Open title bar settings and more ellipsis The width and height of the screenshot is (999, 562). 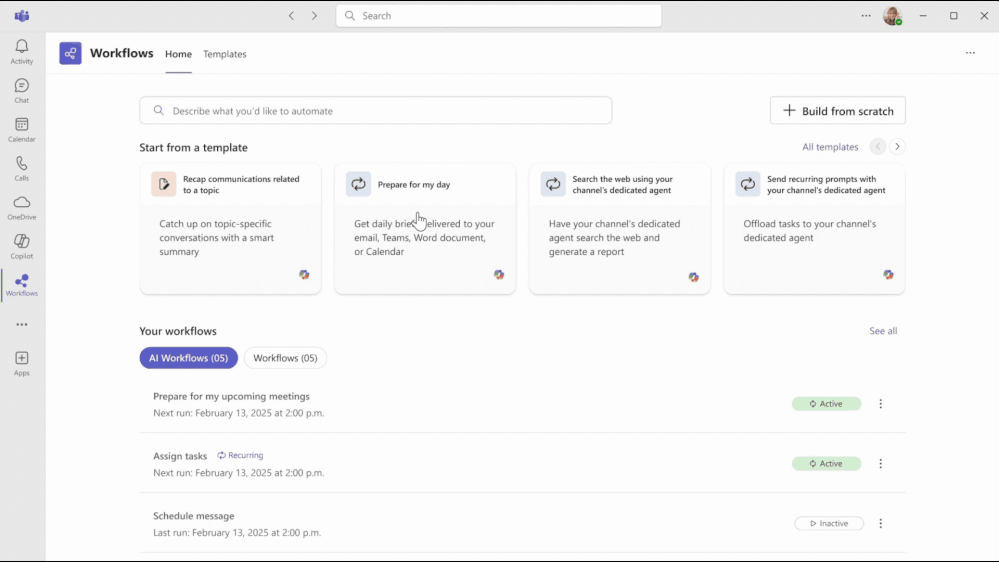click(x=866, y=16)
